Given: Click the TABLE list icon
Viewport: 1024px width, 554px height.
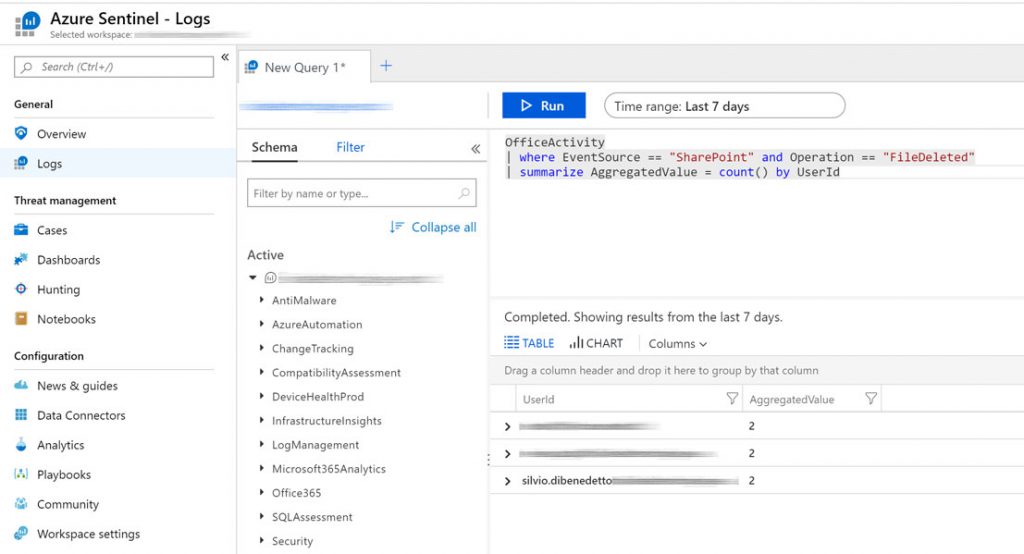Looking at the screenshot, I should pos(511,342).
